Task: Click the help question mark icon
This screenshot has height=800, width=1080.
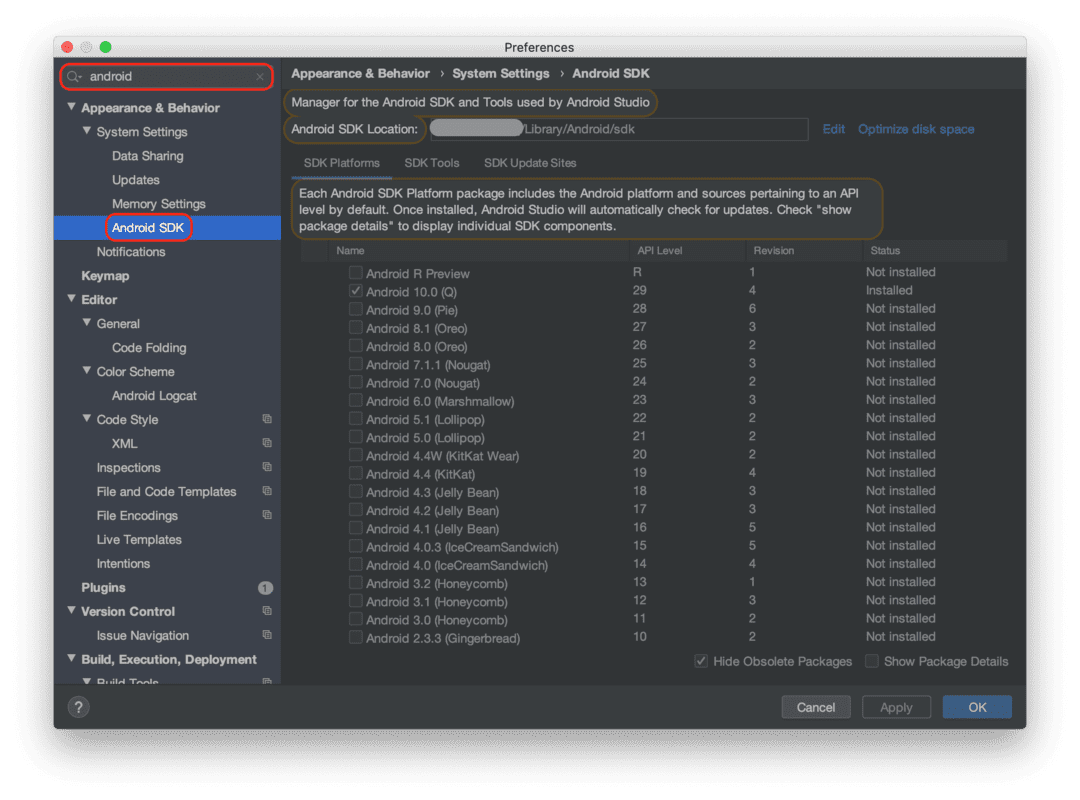Action: (78, 707)
